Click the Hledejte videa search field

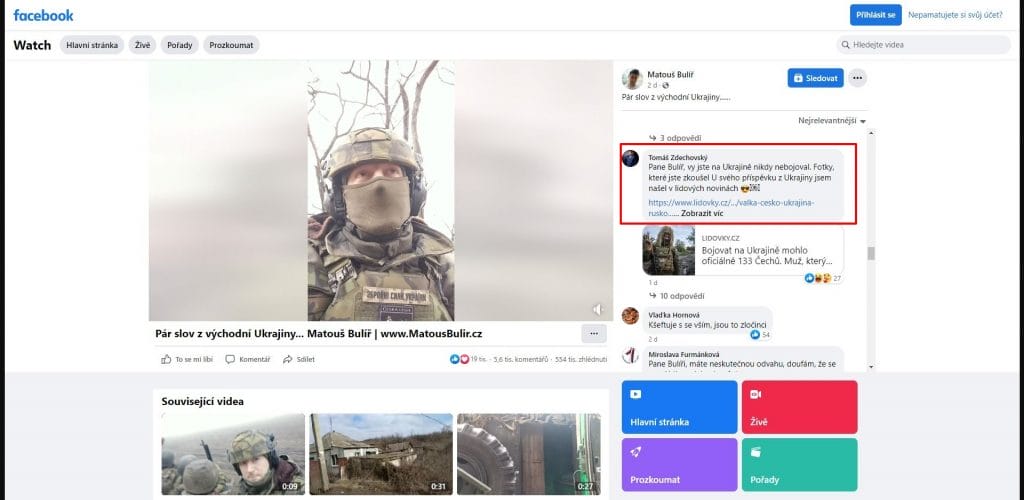(x=923, y=45)
